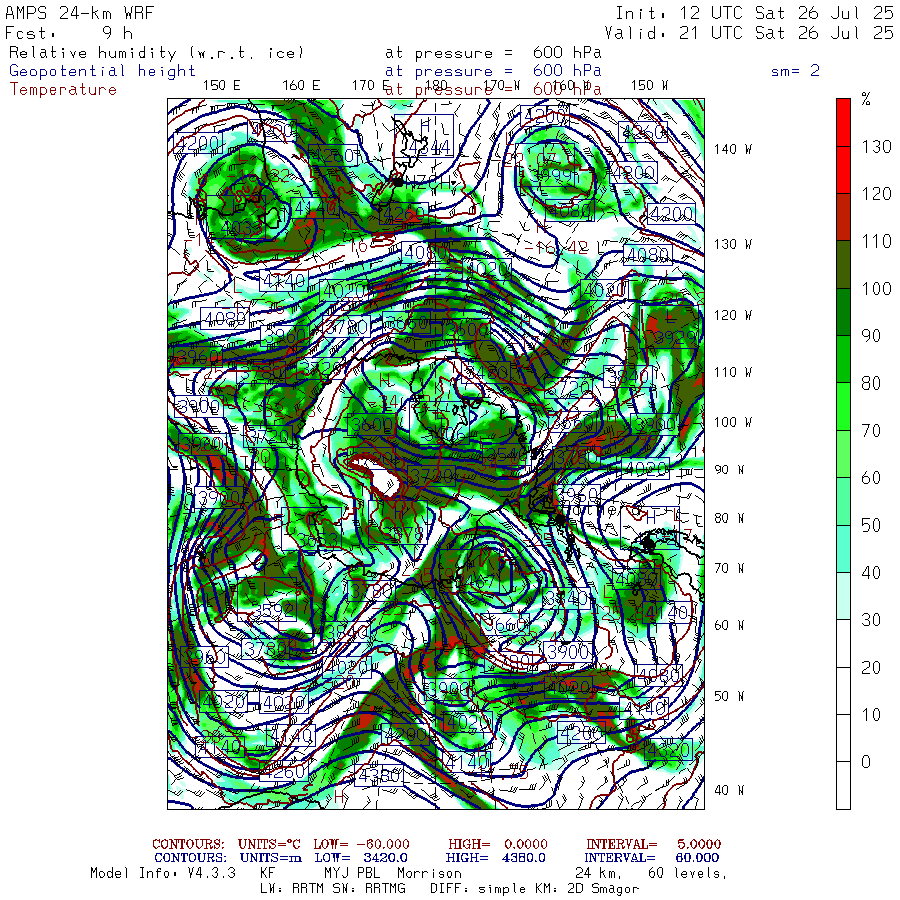Image resolution: width=900 pixels, height=900 pixels.
Task: Select the '3592' contour label on the map
Action: [x=274, y=610]
